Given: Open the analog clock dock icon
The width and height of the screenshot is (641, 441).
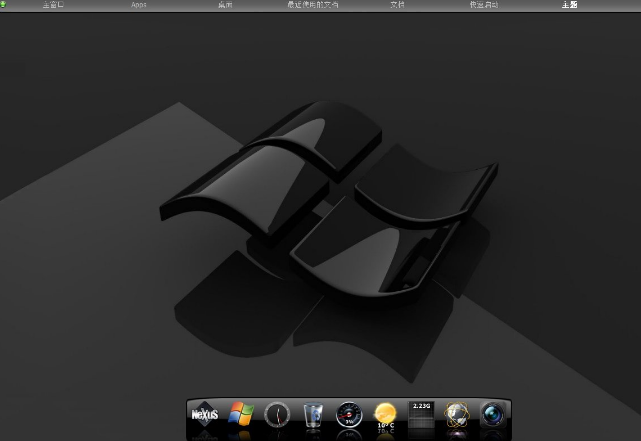Looking at the screenshot, I should pyautogui.click(x=277, y=414).
